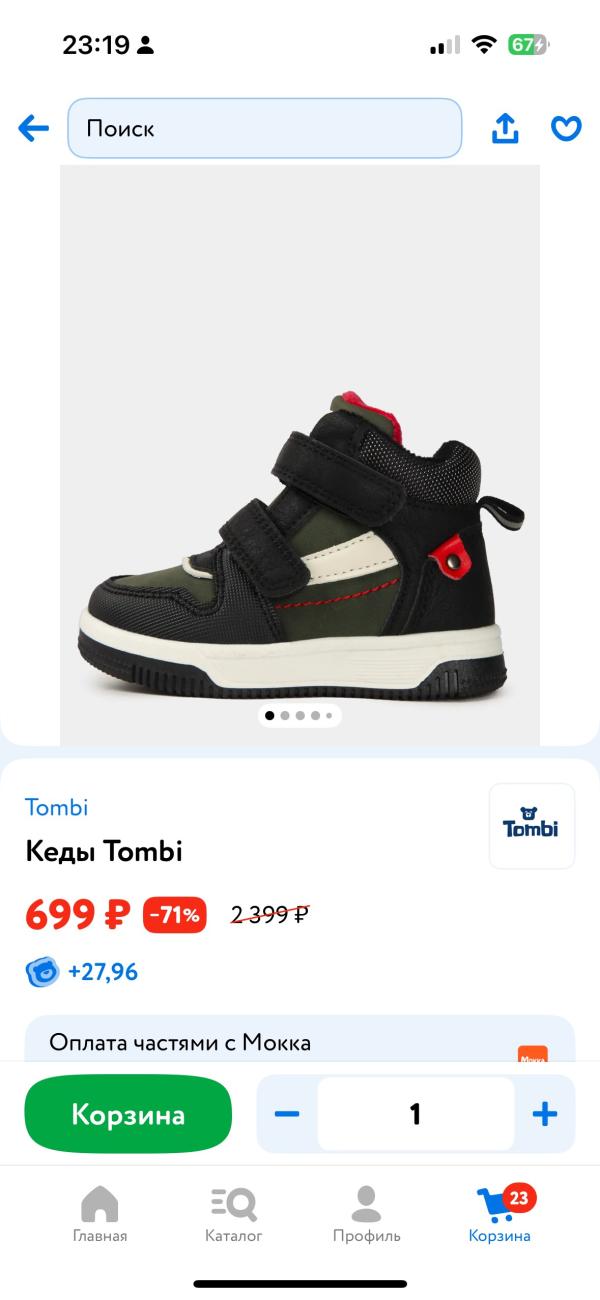Add sneakers to favorites with heart icon
This screenshot has height=1300, width=600.
click(566, 128)
